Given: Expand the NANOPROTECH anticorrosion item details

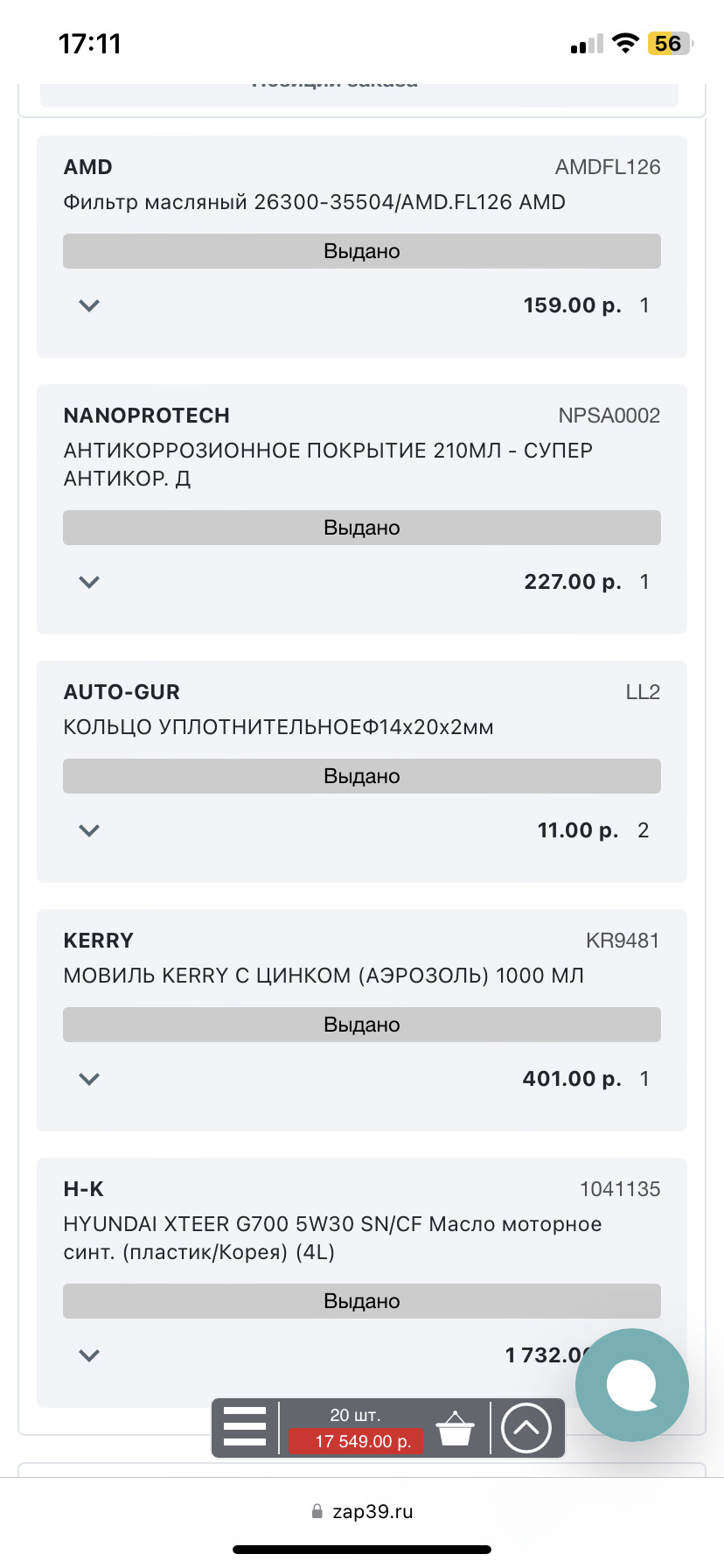Looking at the screenshot, I should (89, 582).
